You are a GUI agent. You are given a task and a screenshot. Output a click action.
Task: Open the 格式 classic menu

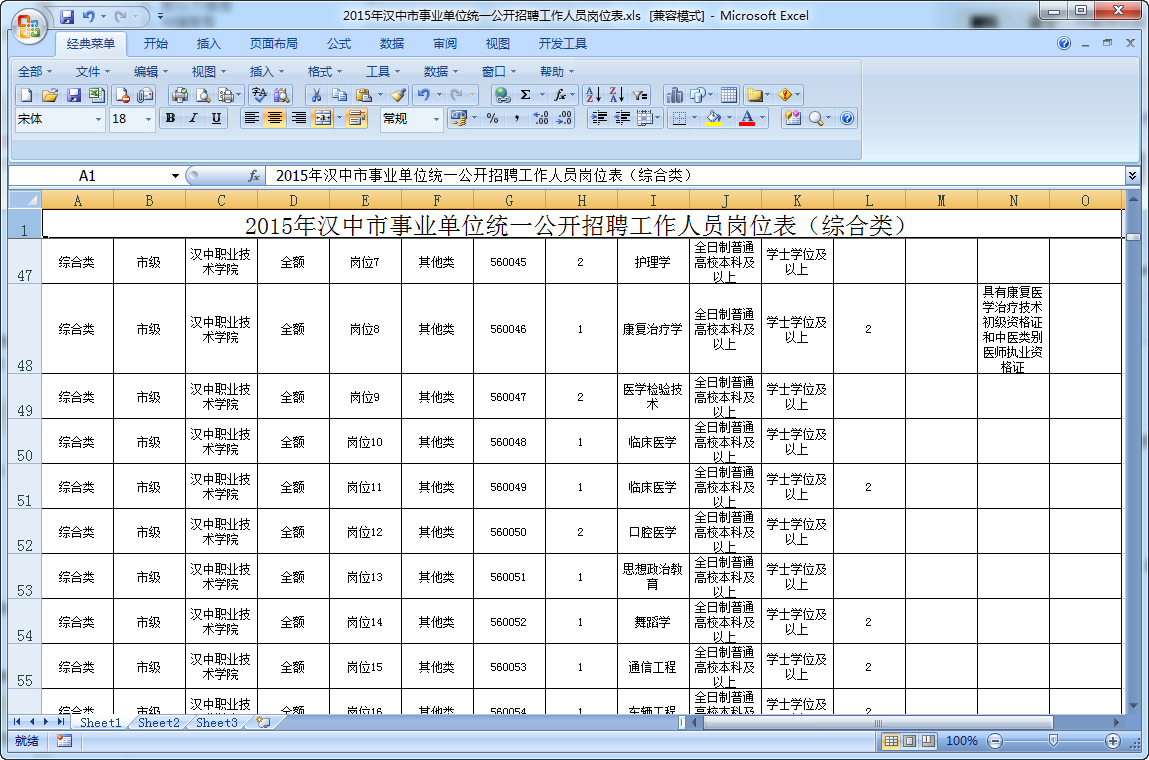[x=325, y=71]
